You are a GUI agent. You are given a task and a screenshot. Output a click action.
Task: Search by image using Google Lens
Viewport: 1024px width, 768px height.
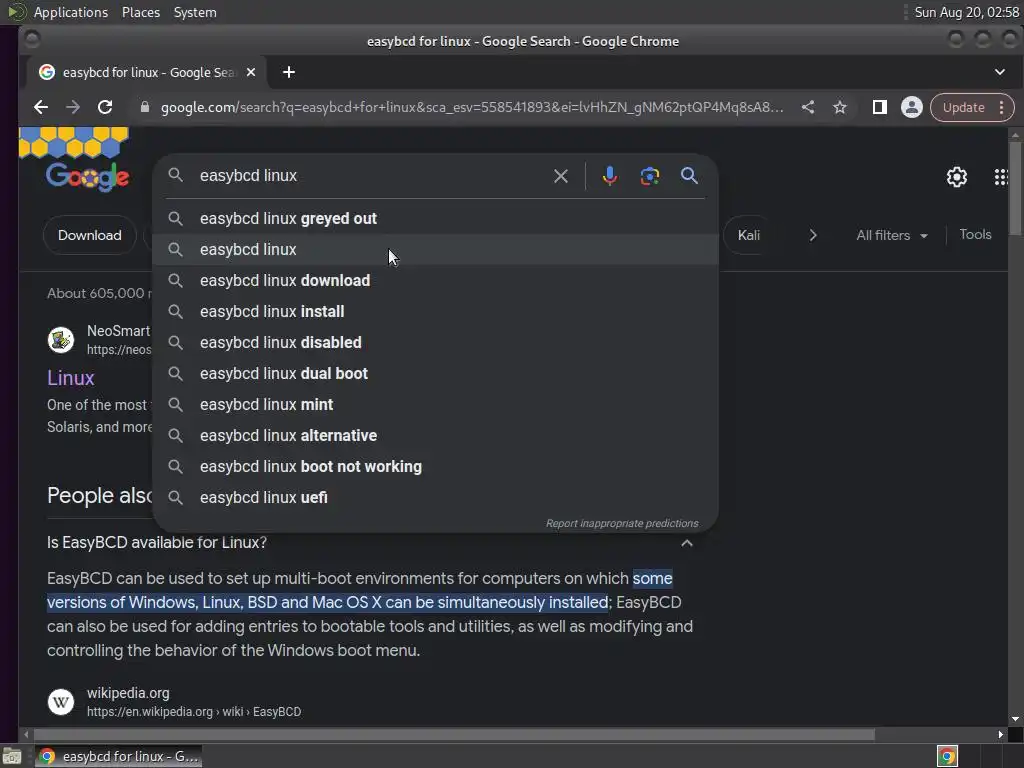(649, 176)
